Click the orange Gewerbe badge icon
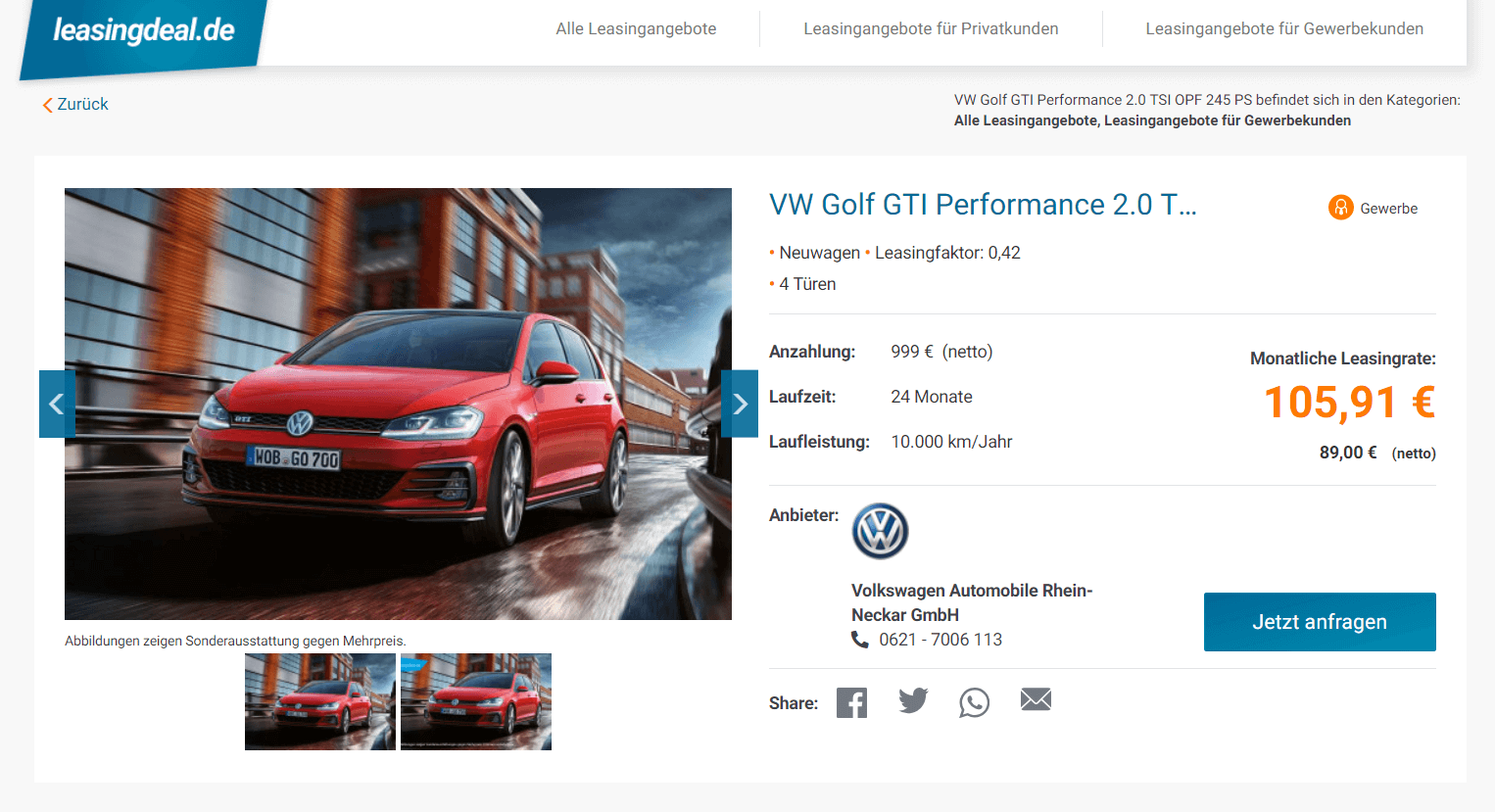 (x=1340, y=208)
